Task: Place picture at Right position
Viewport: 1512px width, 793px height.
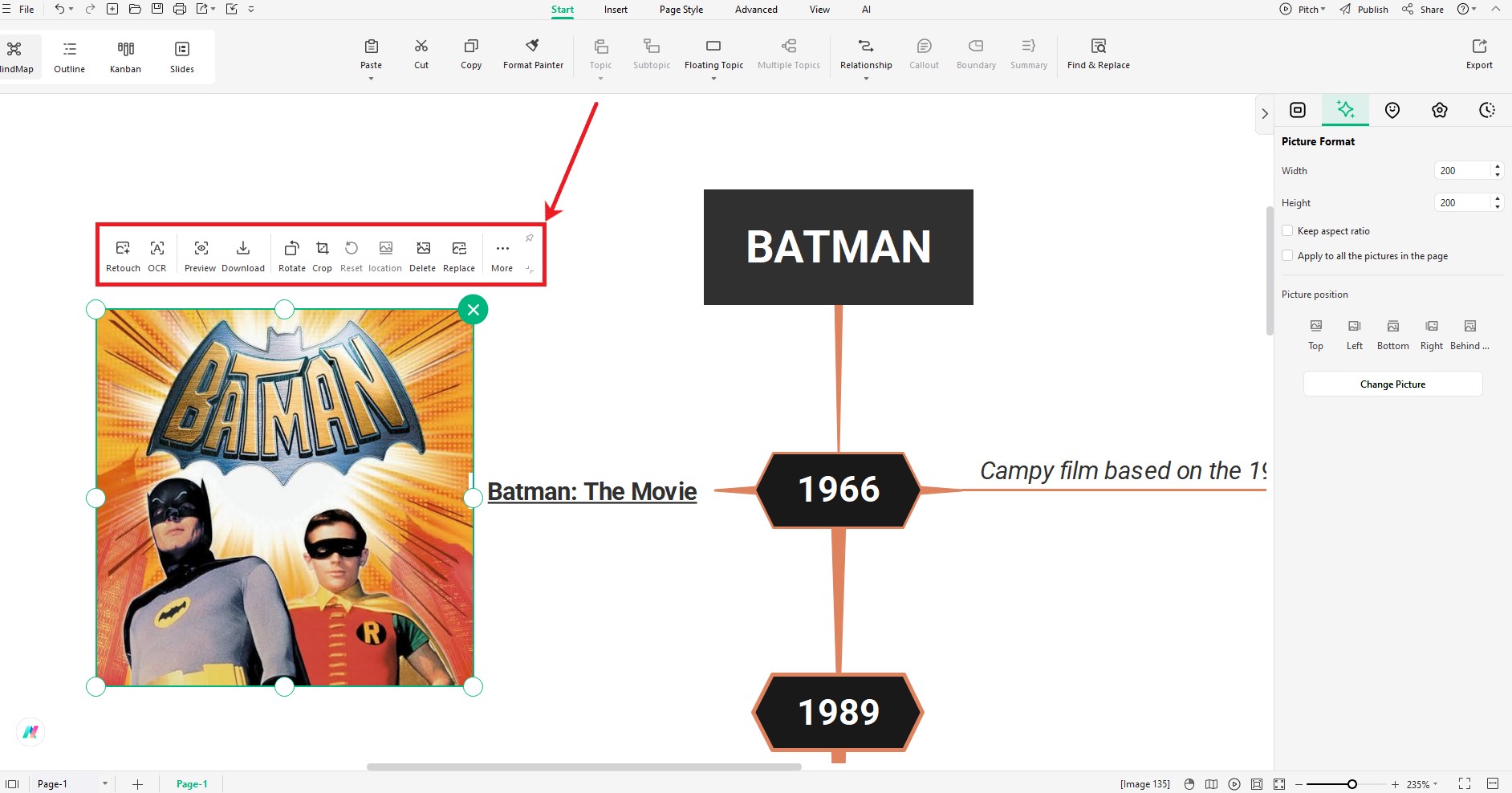Action: click(x=1432, y=335)
